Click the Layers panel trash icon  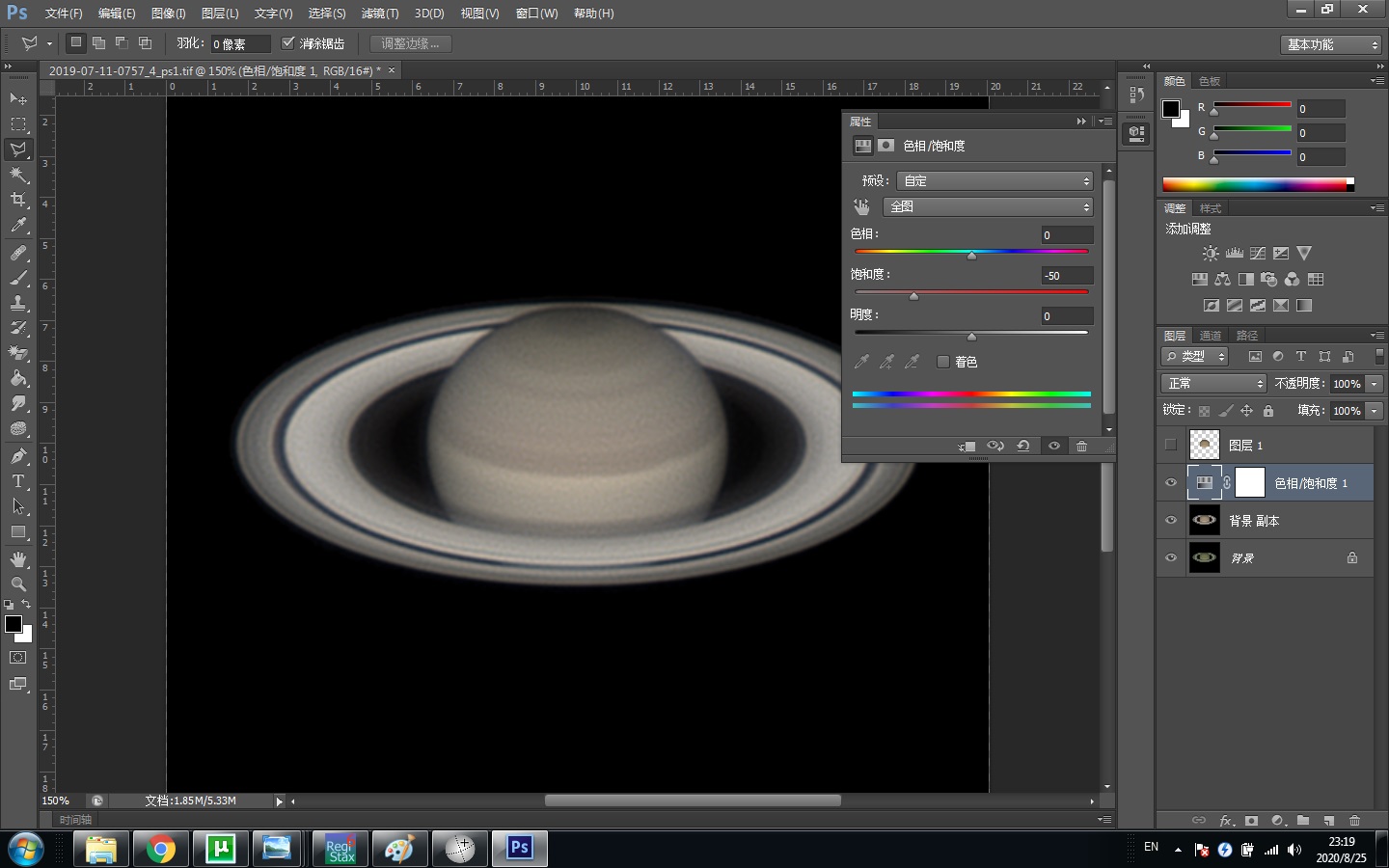tap(1354, 821)
